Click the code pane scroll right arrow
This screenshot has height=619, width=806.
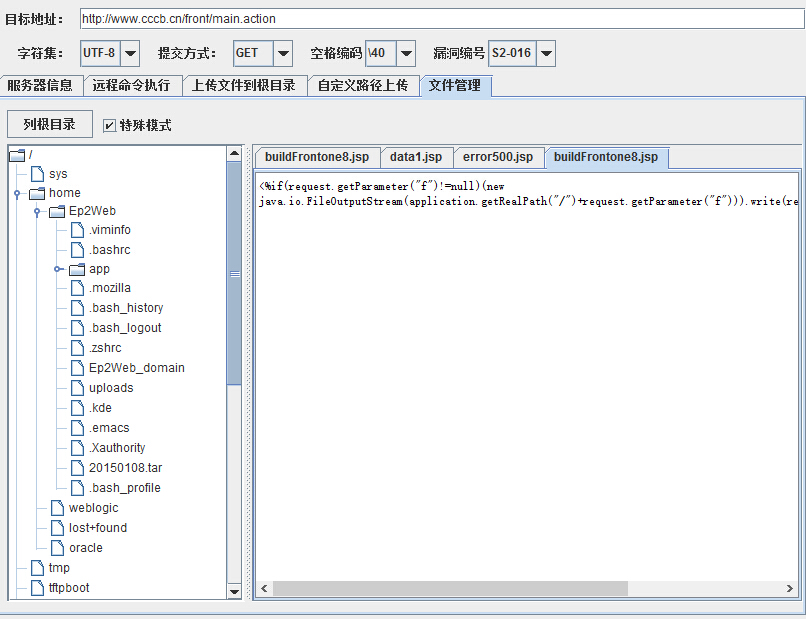[790, 588]
